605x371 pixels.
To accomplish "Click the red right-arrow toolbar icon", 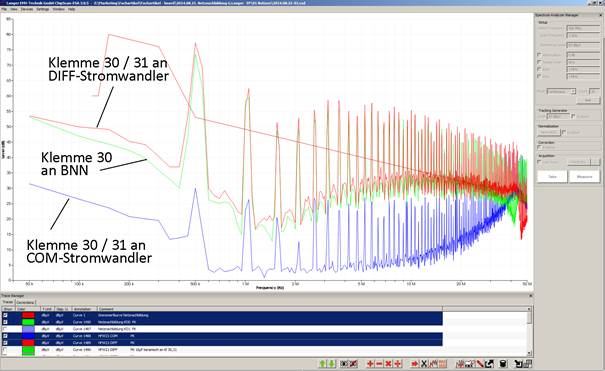I will click(414, 363).
